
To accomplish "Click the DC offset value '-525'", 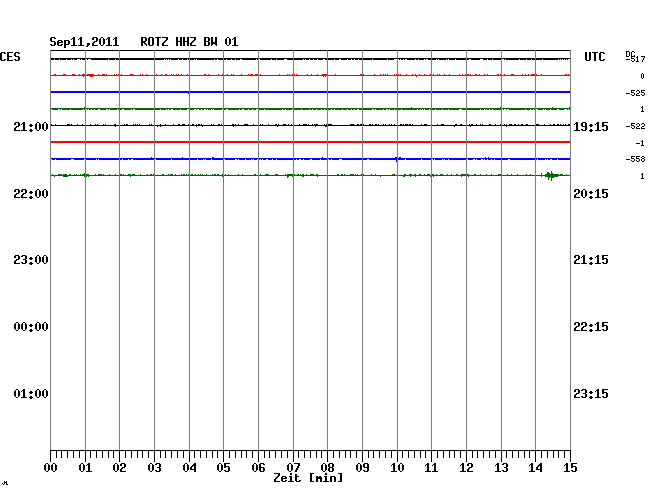I will click(635, 93).
